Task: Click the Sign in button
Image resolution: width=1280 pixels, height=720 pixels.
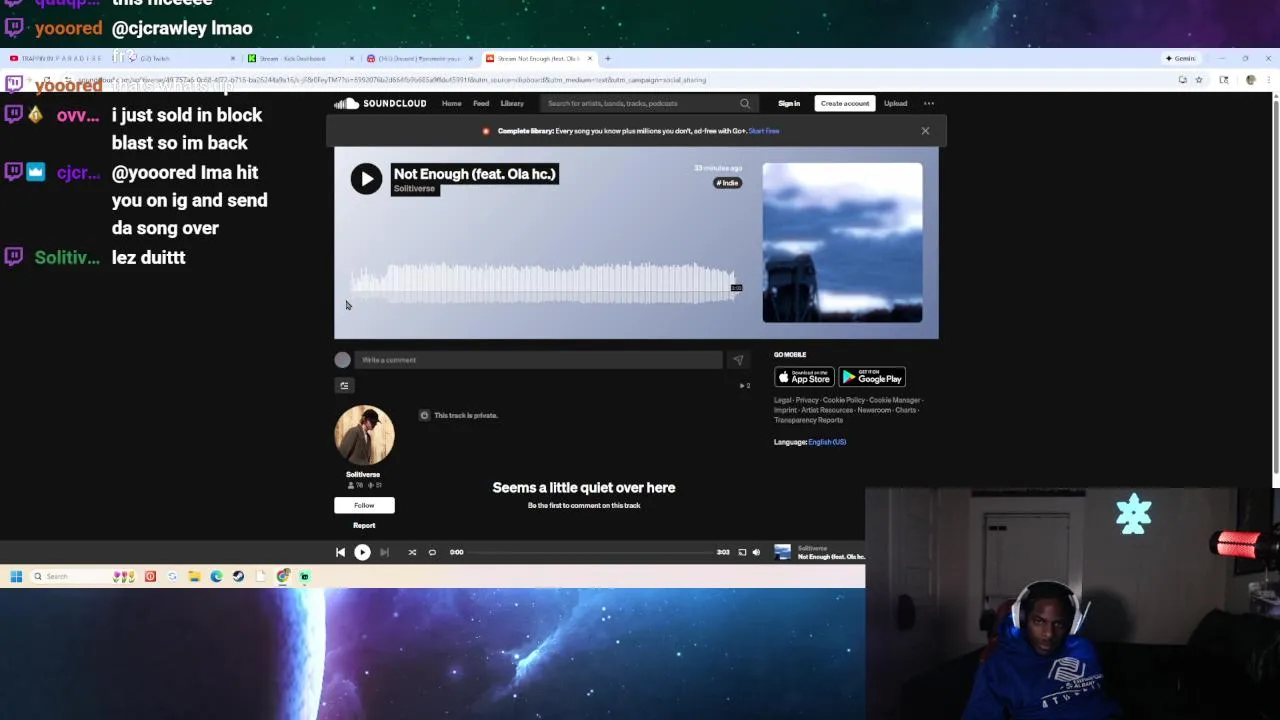Action: click(x=789, y=103)
